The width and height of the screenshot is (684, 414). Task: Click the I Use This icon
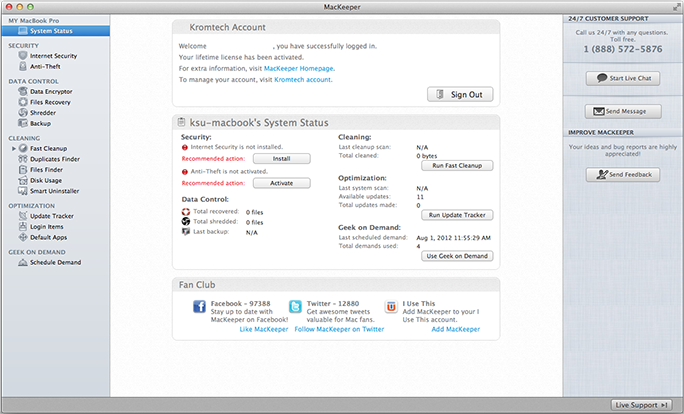(391, 306)
